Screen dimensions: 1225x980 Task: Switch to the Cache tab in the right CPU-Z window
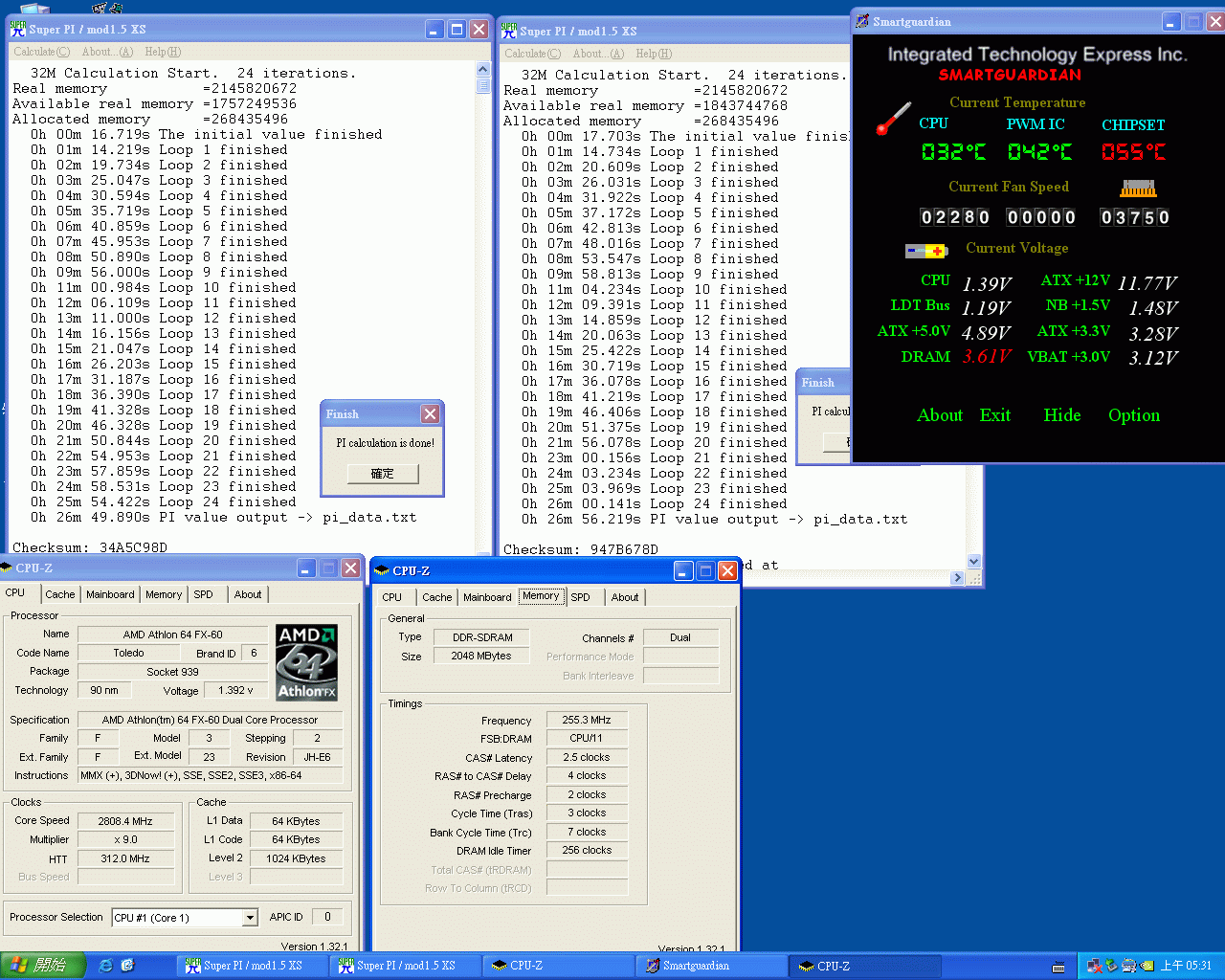pos(436,597)
